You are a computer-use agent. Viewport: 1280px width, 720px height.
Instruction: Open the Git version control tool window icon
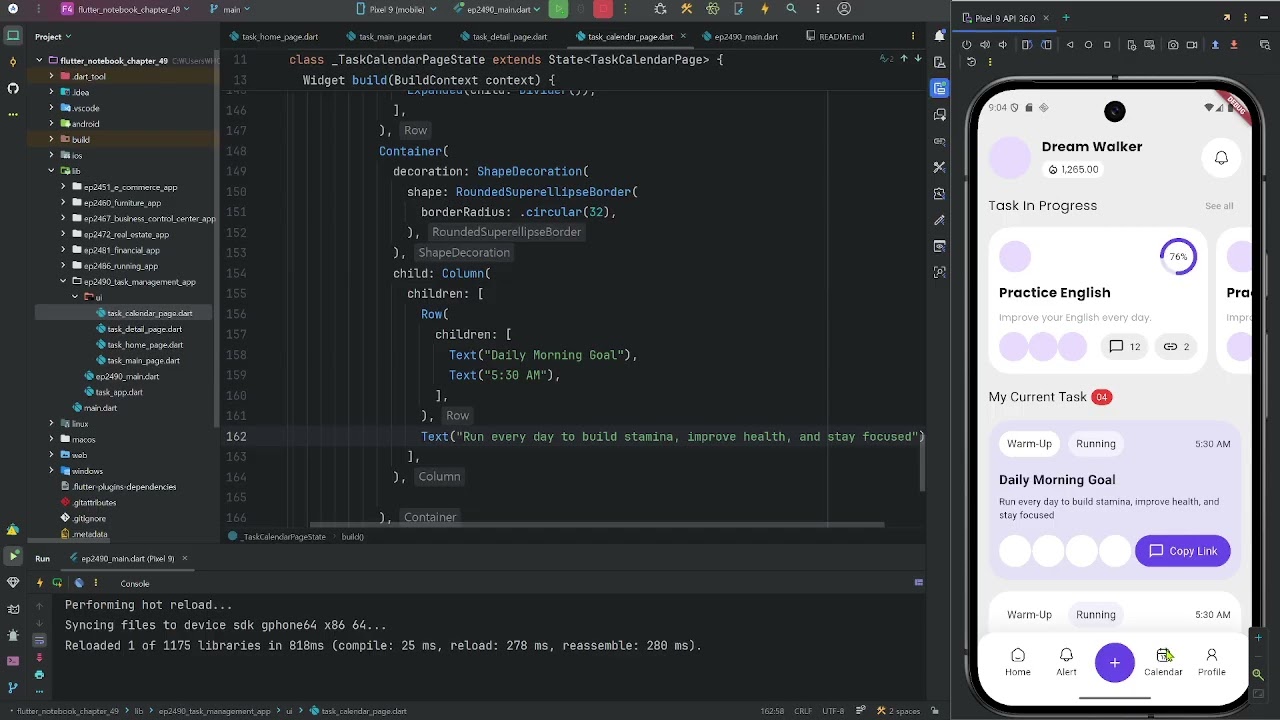13,687
